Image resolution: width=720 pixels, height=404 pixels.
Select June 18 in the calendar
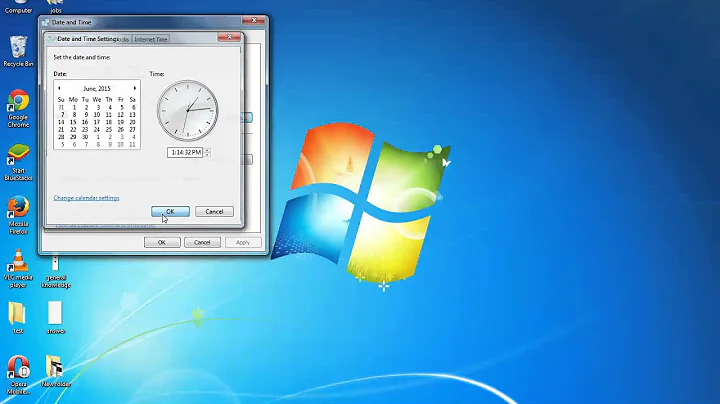click(109, 122)
